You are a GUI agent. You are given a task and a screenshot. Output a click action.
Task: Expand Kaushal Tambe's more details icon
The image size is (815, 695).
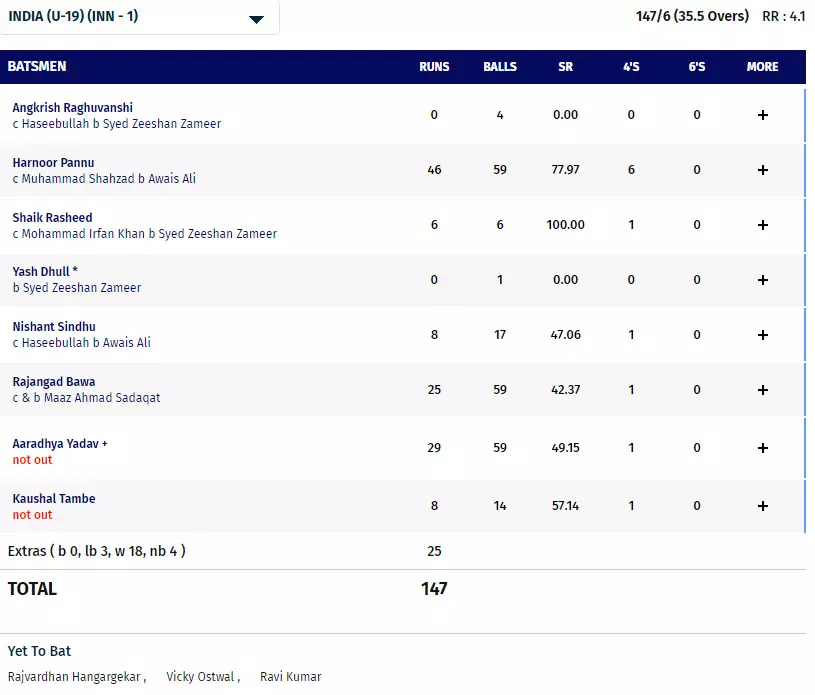(762, 506)
